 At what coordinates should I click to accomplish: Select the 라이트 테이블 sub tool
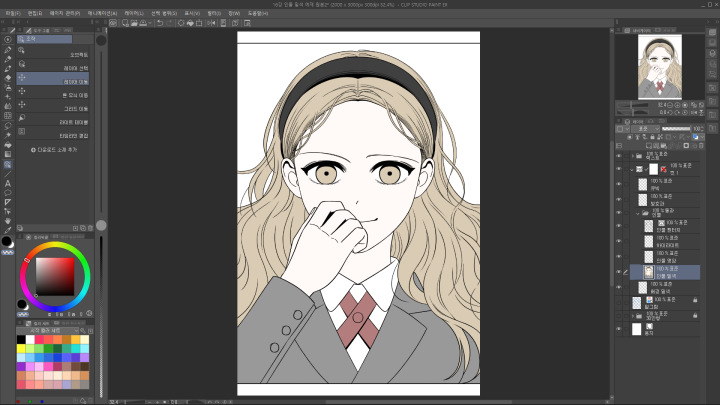click(53, 120)
